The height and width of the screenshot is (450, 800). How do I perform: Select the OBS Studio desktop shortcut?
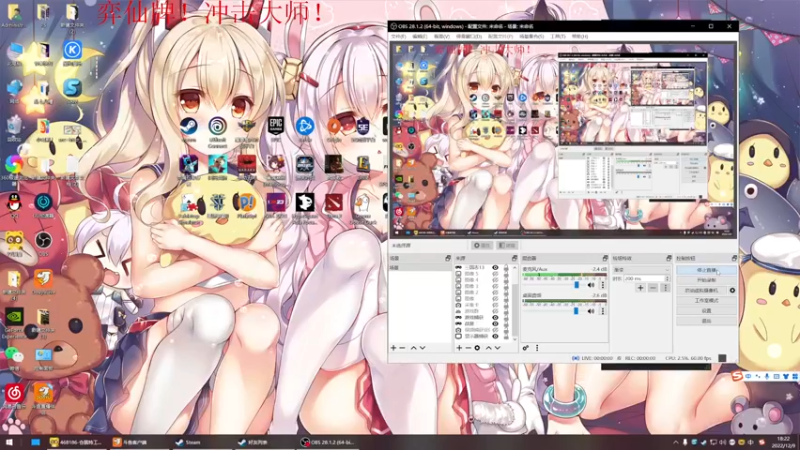point(43,243)
